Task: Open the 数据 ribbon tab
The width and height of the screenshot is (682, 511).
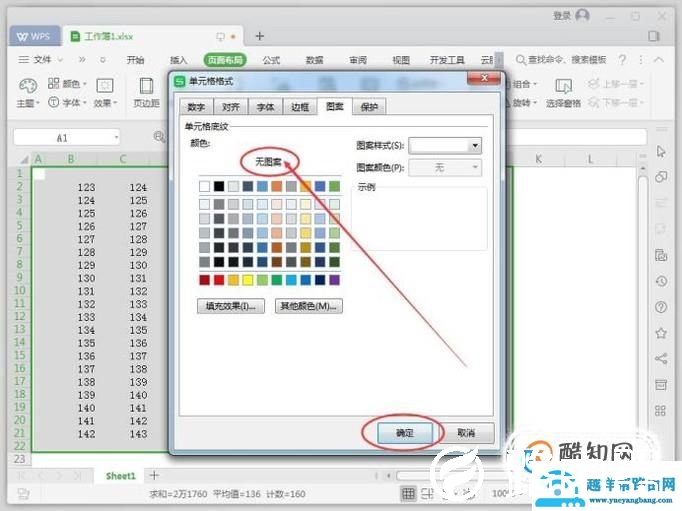Action: [x=314, y=60]
